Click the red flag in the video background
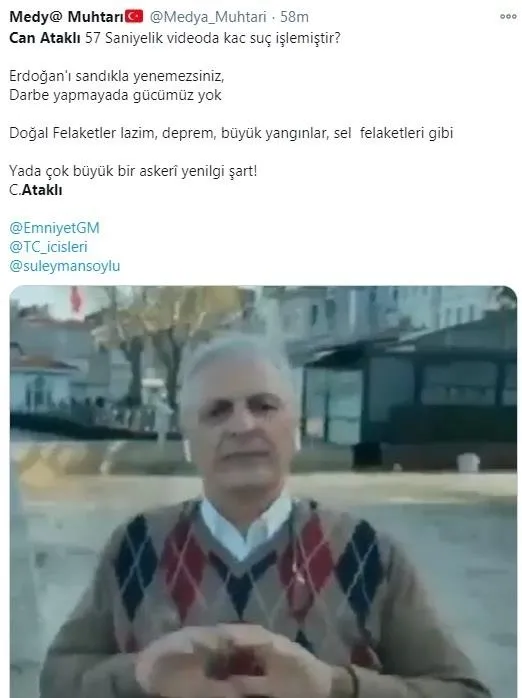Image resolution: width=522 pixels, height=698 pixels. (x=77, y=299)
